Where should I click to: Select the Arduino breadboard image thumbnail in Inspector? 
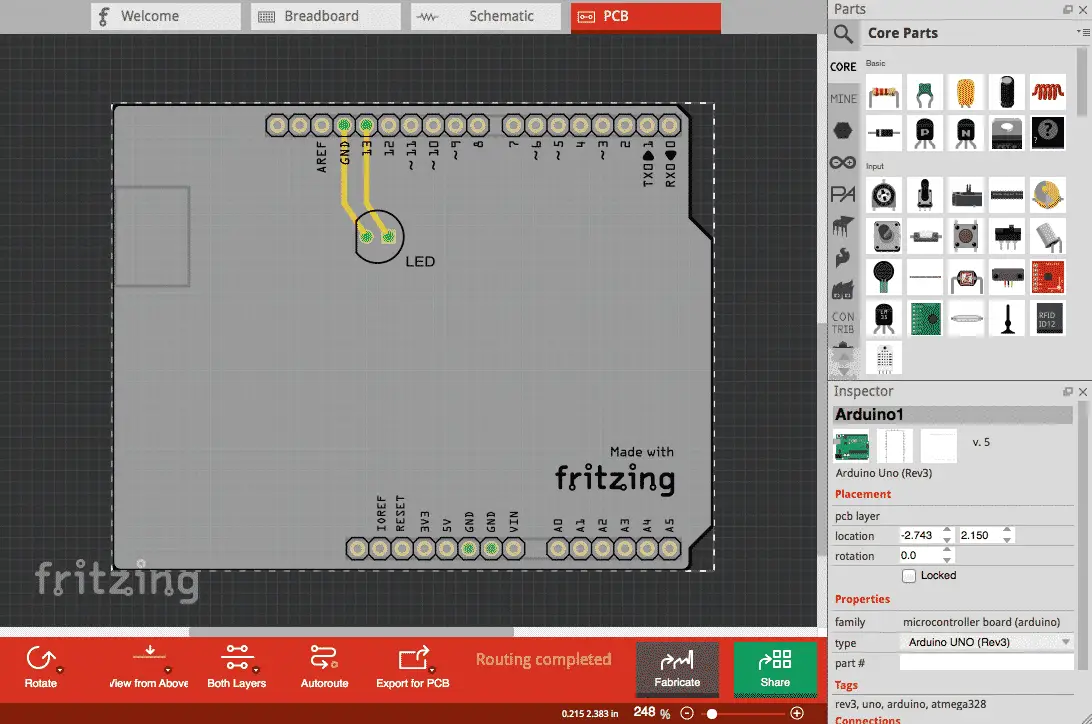pyautogui.click(x=852, y=446)
